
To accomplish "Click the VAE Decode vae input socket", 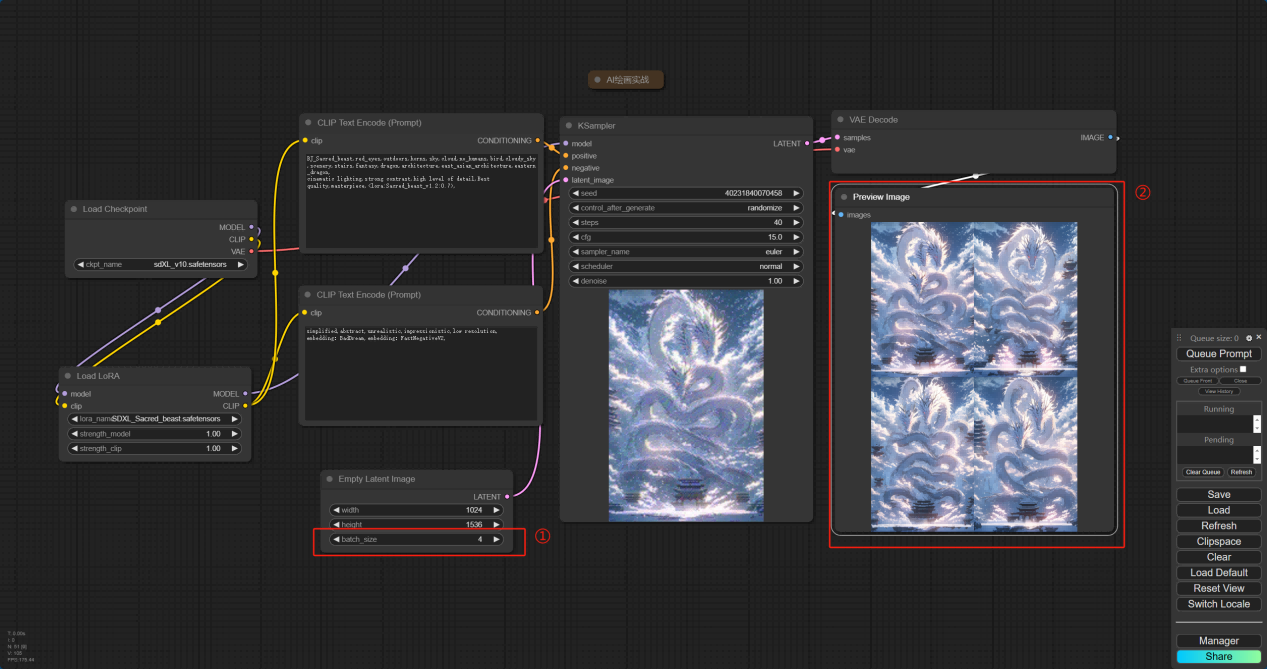I will pos(837,150).
